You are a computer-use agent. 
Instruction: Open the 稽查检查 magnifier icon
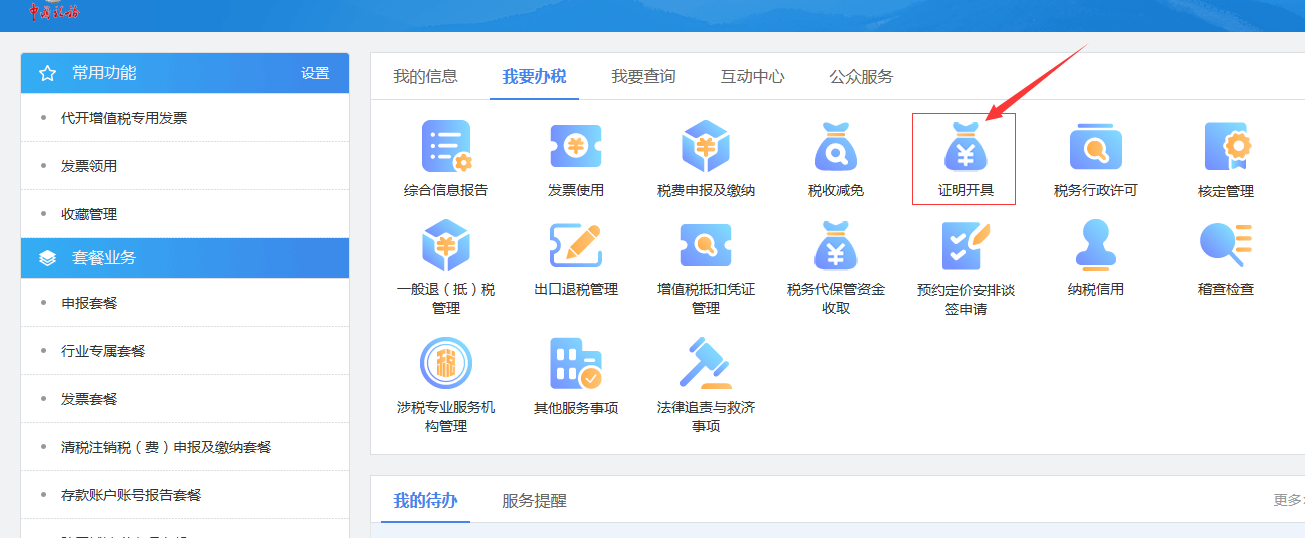click(x=1225, y=246)
